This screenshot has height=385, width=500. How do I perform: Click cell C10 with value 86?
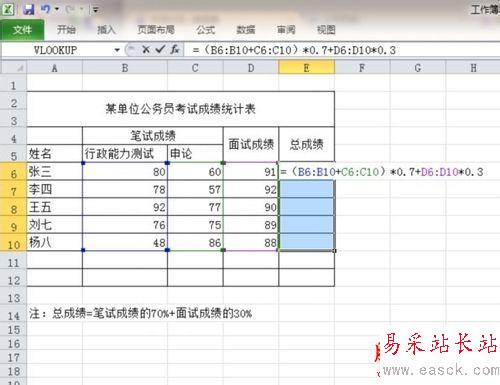195,242
